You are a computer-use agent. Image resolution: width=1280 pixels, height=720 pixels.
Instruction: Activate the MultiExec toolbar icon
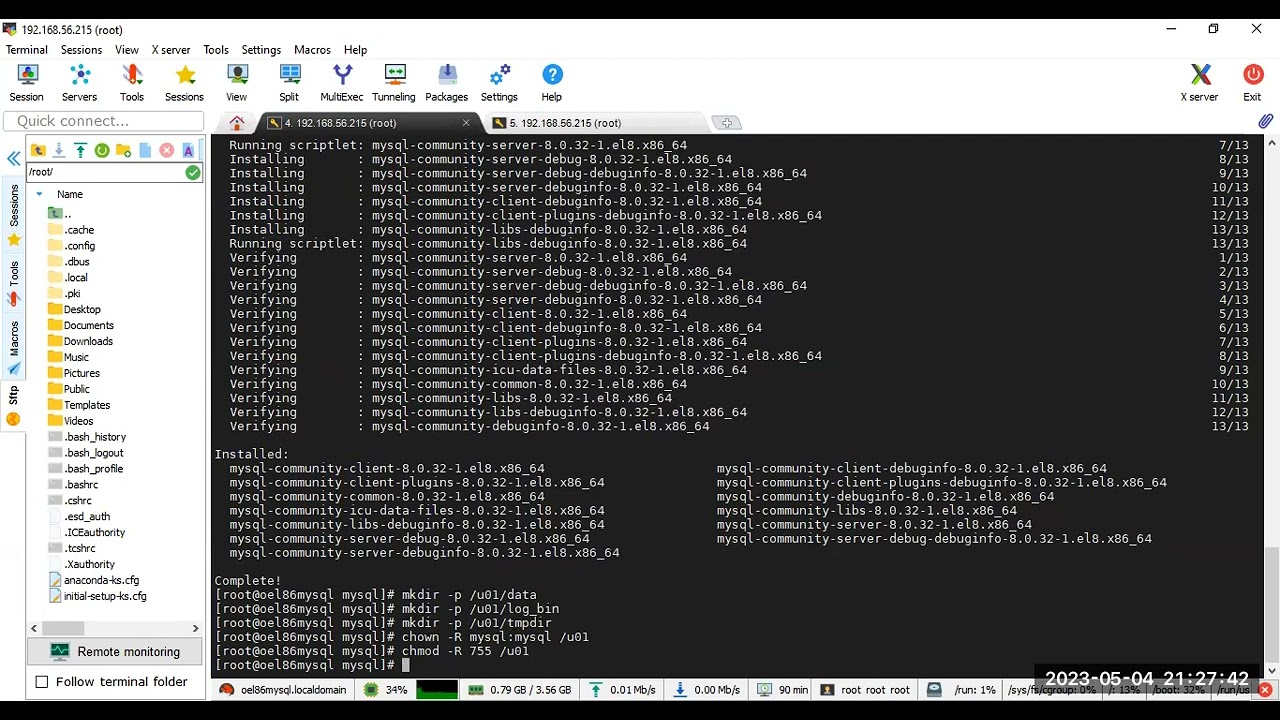[x=342, y=83]
